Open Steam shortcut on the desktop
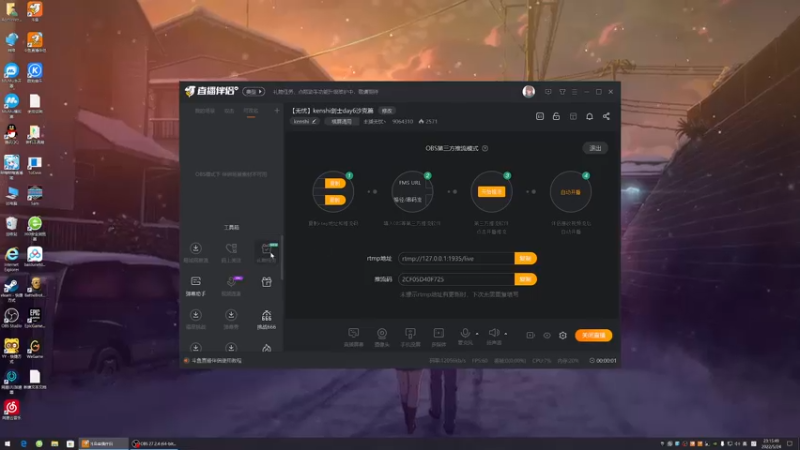The width and height of the screenshot is (800, 450). click(11, 288)
